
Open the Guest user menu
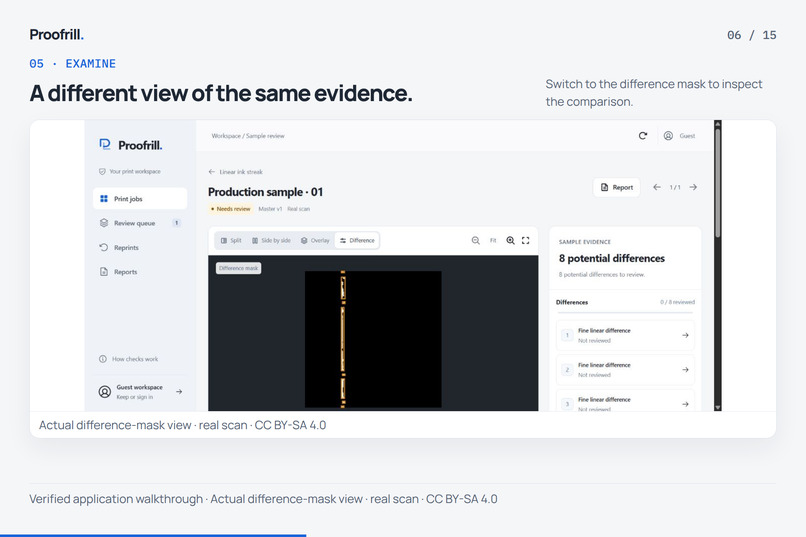[679, 136]
